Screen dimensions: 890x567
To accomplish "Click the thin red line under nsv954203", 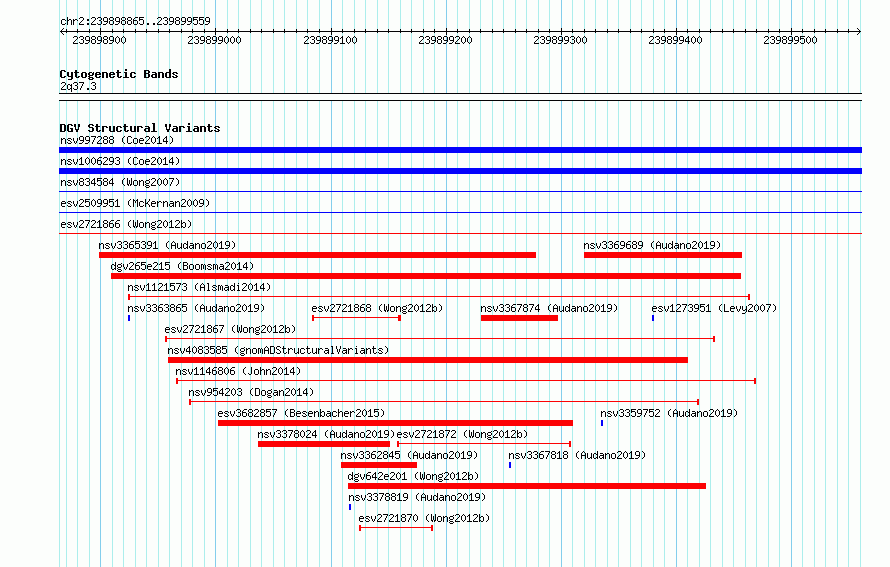I will [x=444, y=402].
